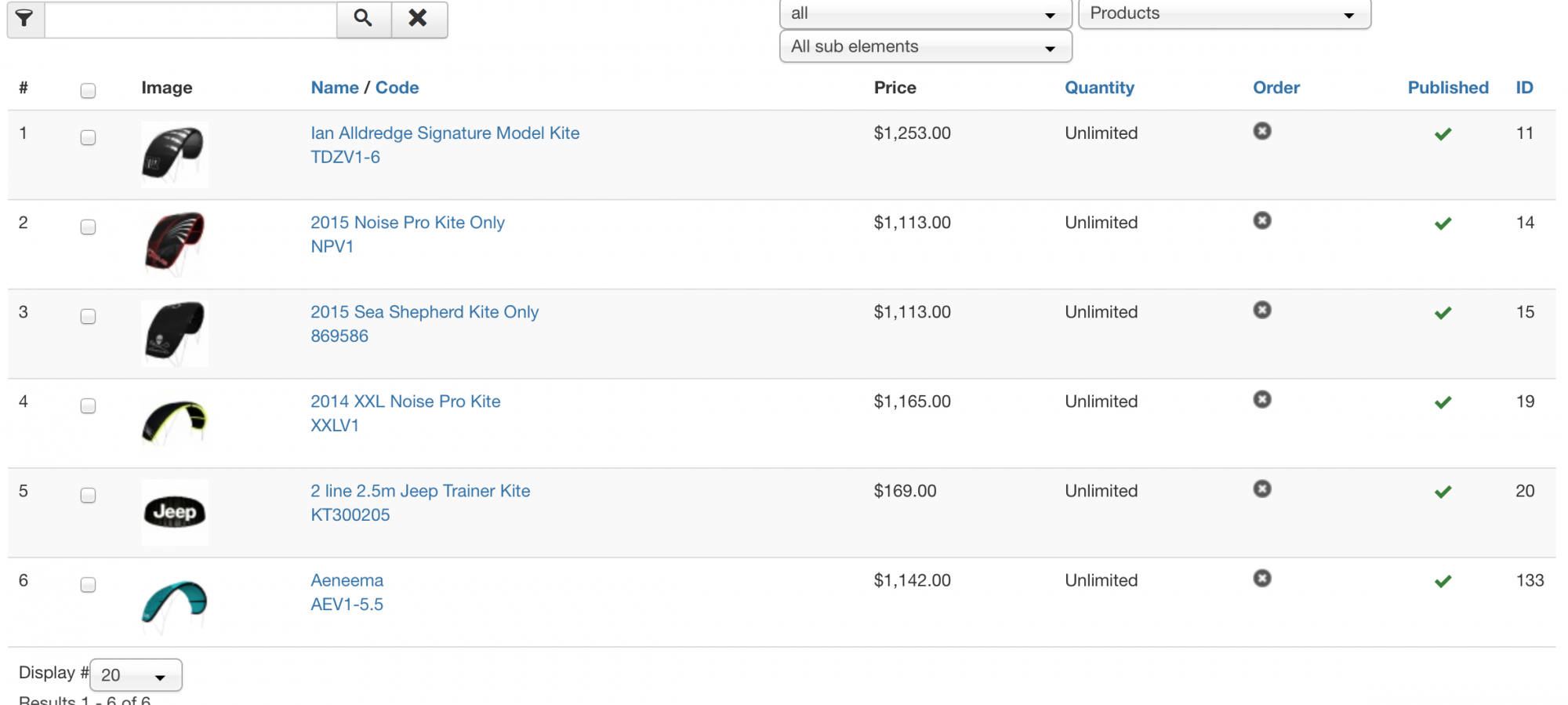
Task: Sort by Quantity column header
Action: coord(1099,88)
